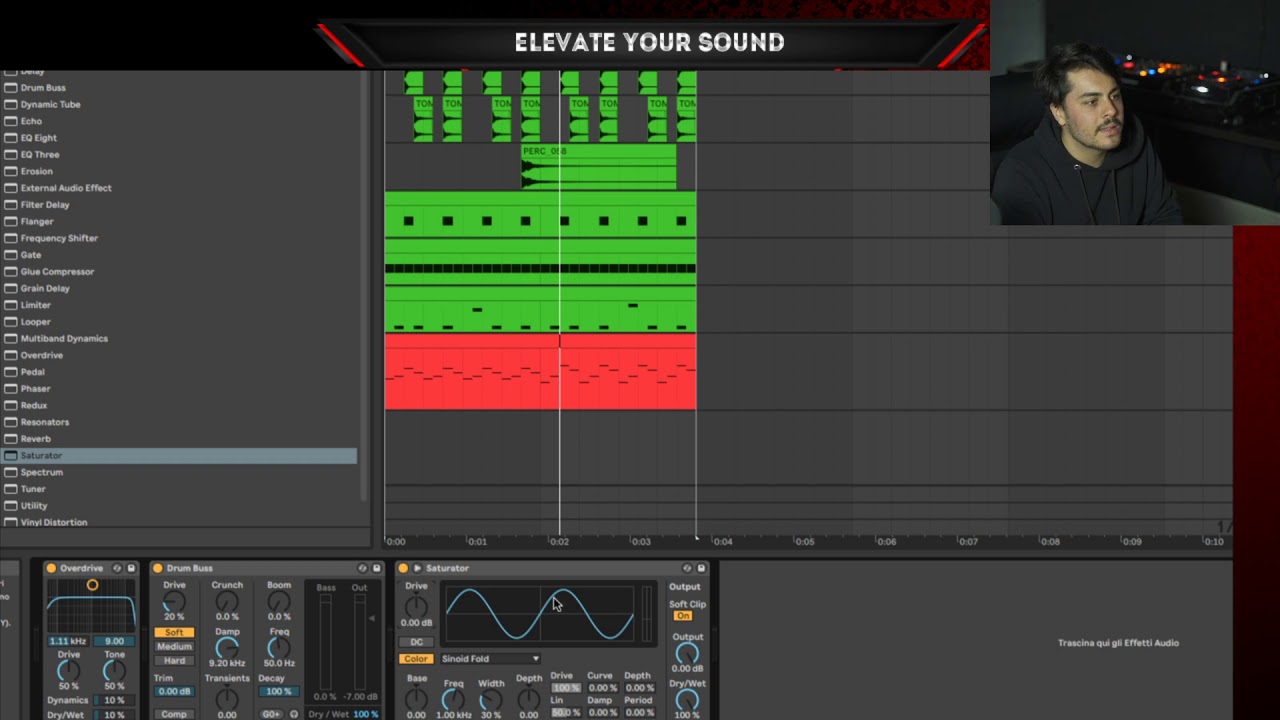Click Saturator waveshaper Period 0.00 % field
The image size is (1280, 720).
(x=640, y=713)
